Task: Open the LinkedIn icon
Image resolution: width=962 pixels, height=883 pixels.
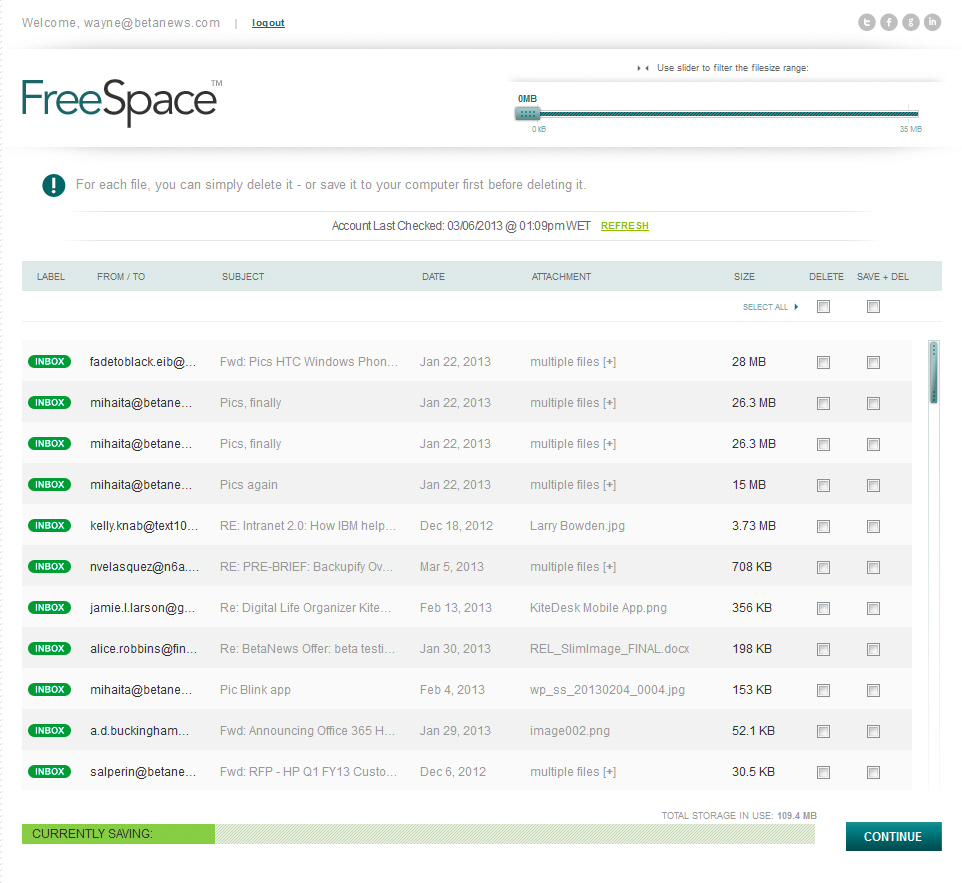Action: (x=932, y=21)
